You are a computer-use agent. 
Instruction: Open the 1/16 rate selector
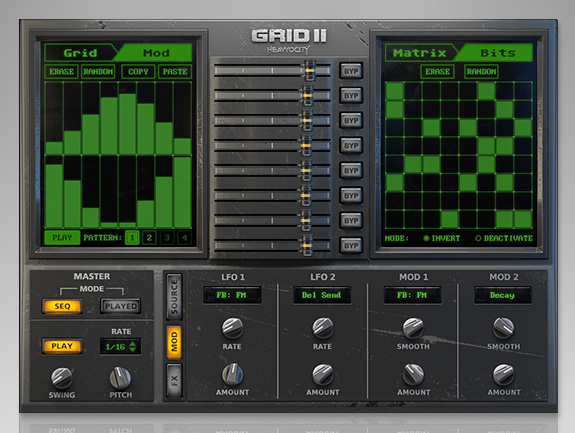[120, 346]
